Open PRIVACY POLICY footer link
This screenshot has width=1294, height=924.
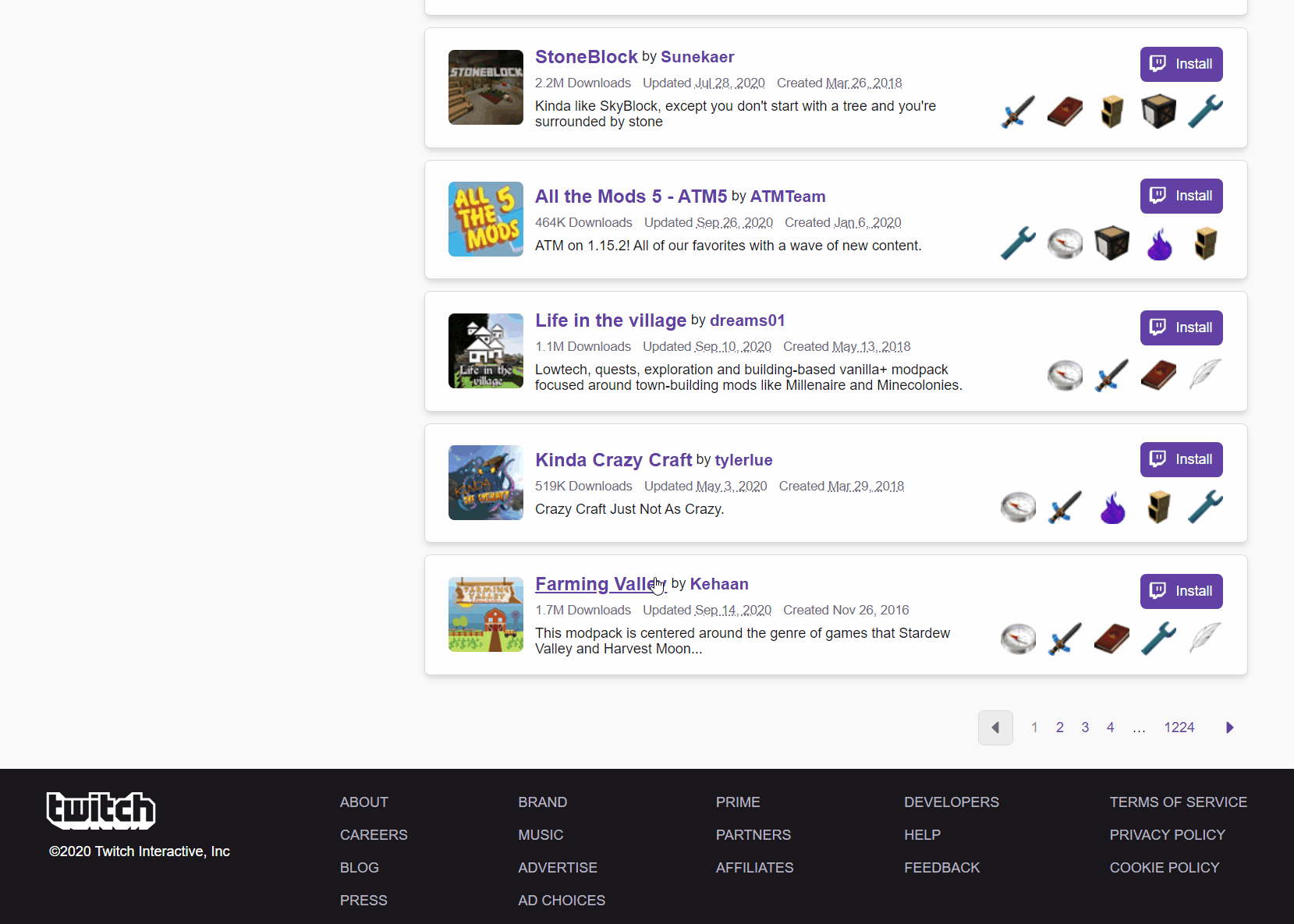pyautogui.click(x=1168, y=835)
